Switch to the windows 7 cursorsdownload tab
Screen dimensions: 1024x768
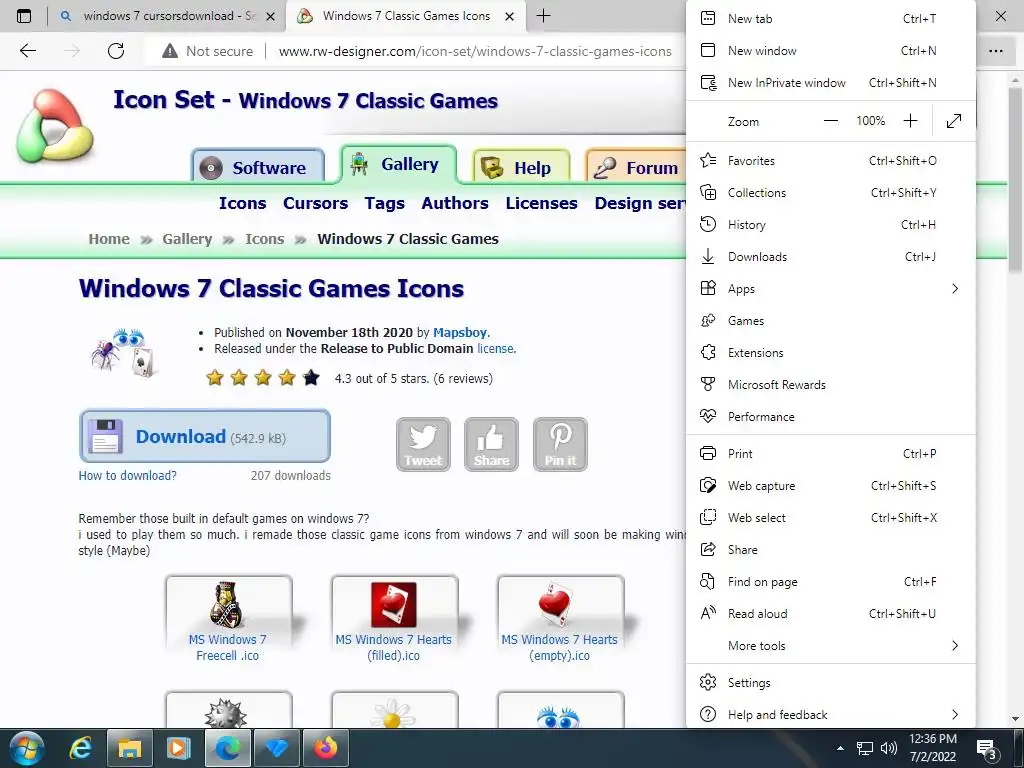(167, 16)
